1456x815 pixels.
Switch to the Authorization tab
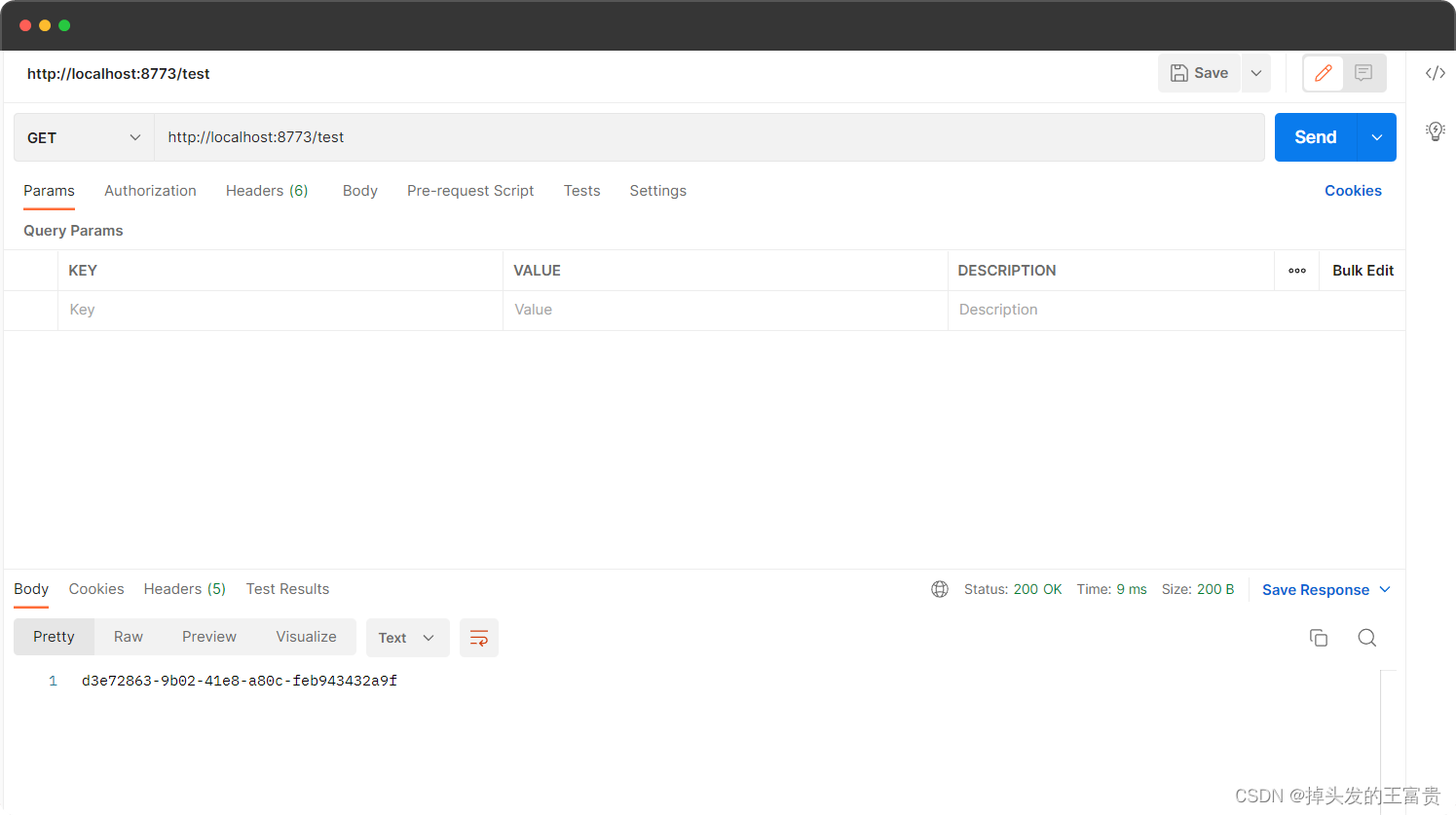coord(150,191)
